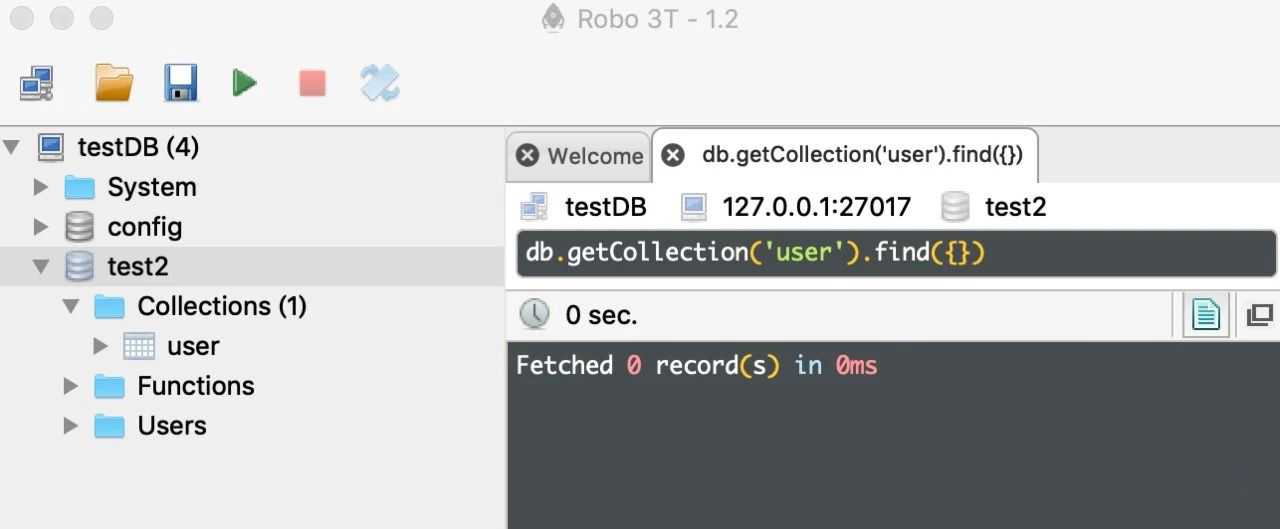Viewport: 1280px width, 529px height.
Task: Toggle the detached output window icon
Action: pyautogui.click(x=1259, y=316)
